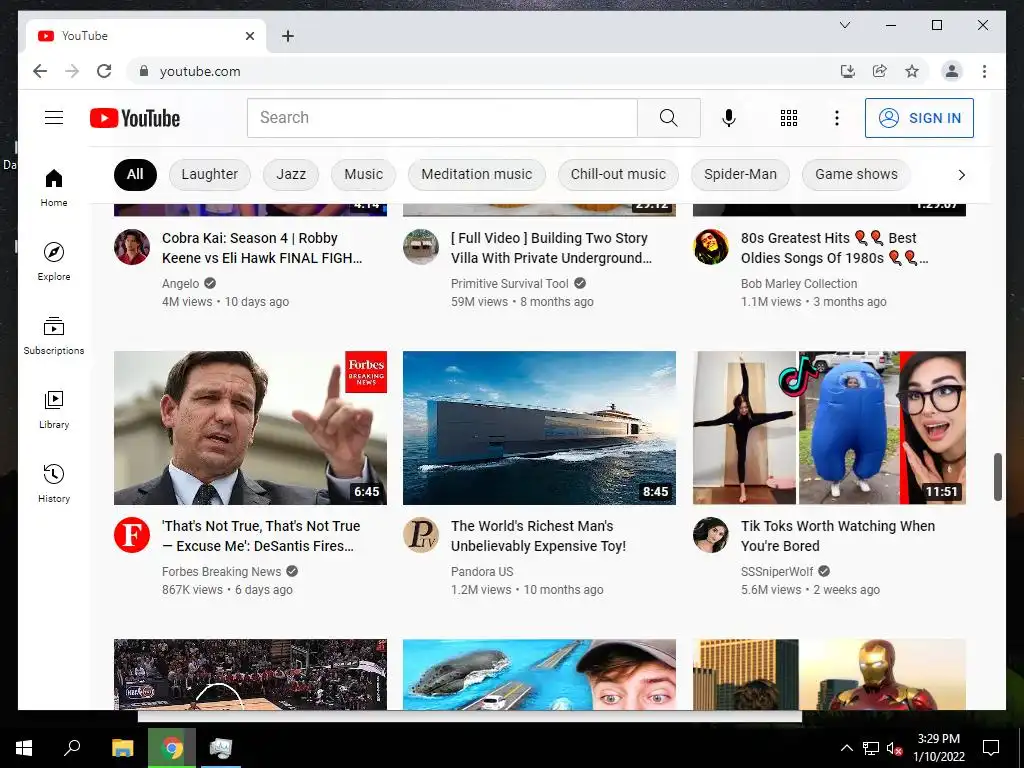Open the Windows Start menu
The width and height of the screenshot is (1024, 768).
pyautogui.click(x=24, y=748)
